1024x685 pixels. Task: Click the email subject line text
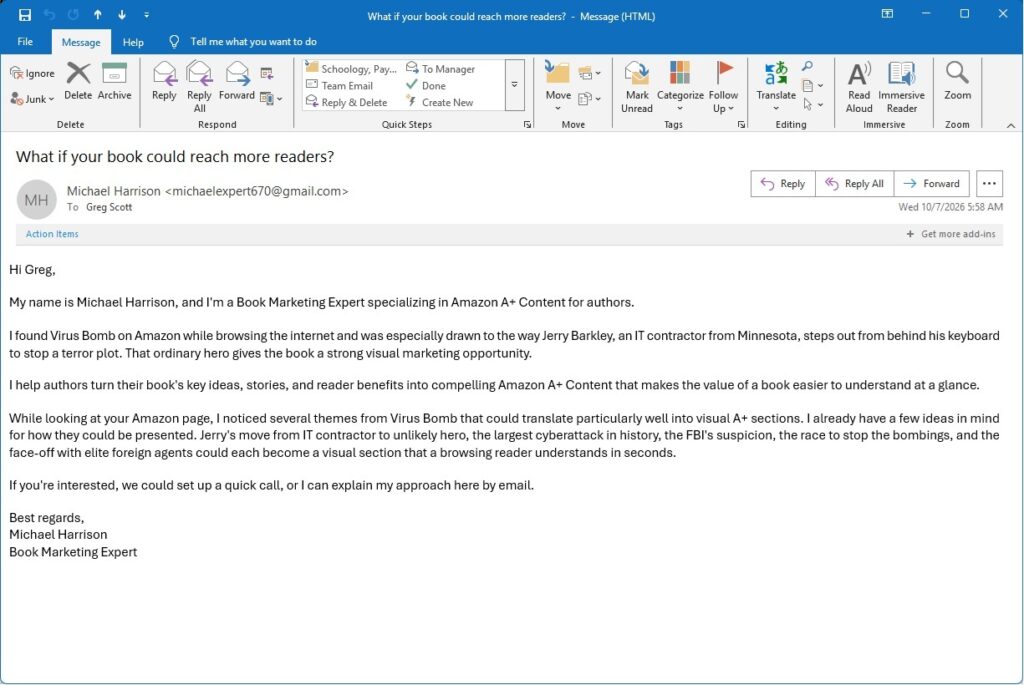click(x=175, y=157)
